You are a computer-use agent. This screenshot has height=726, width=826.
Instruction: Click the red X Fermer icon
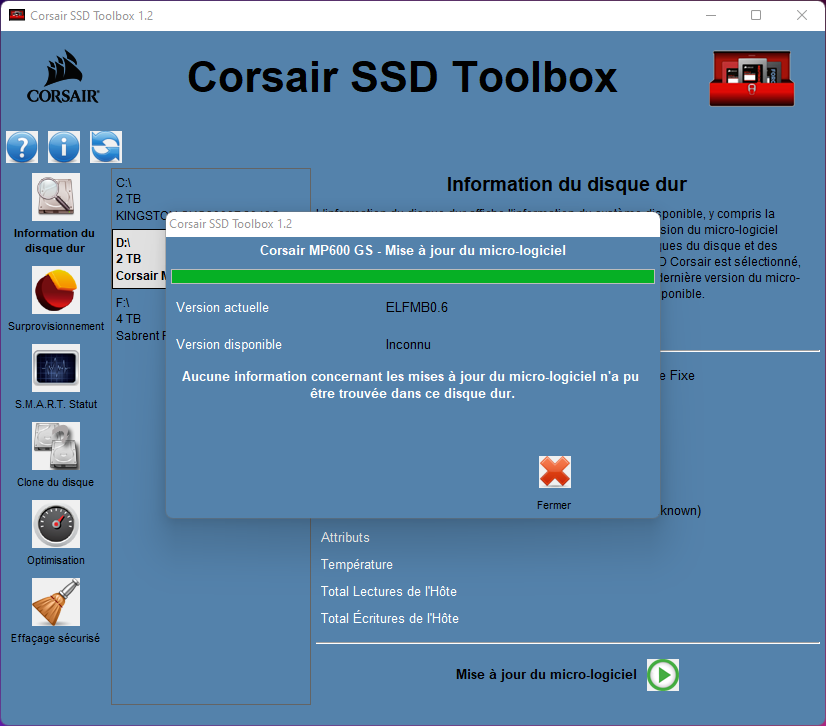[x=555, y=472]
